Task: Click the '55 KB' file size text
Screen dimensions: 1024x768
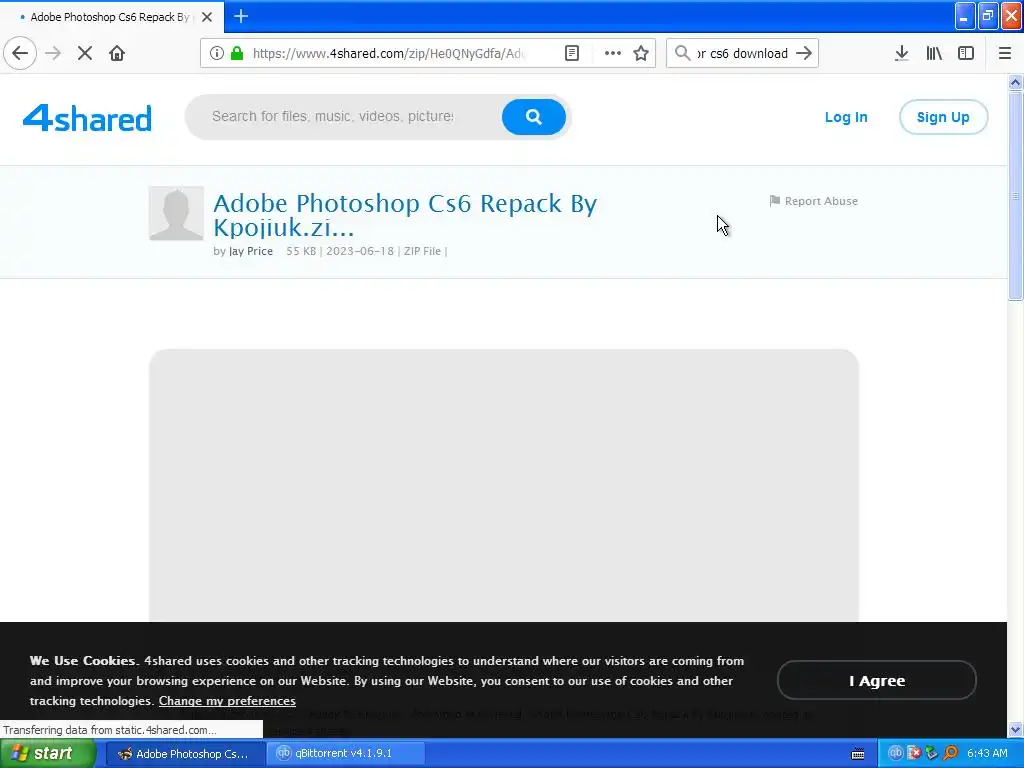Action: (301, 251)
